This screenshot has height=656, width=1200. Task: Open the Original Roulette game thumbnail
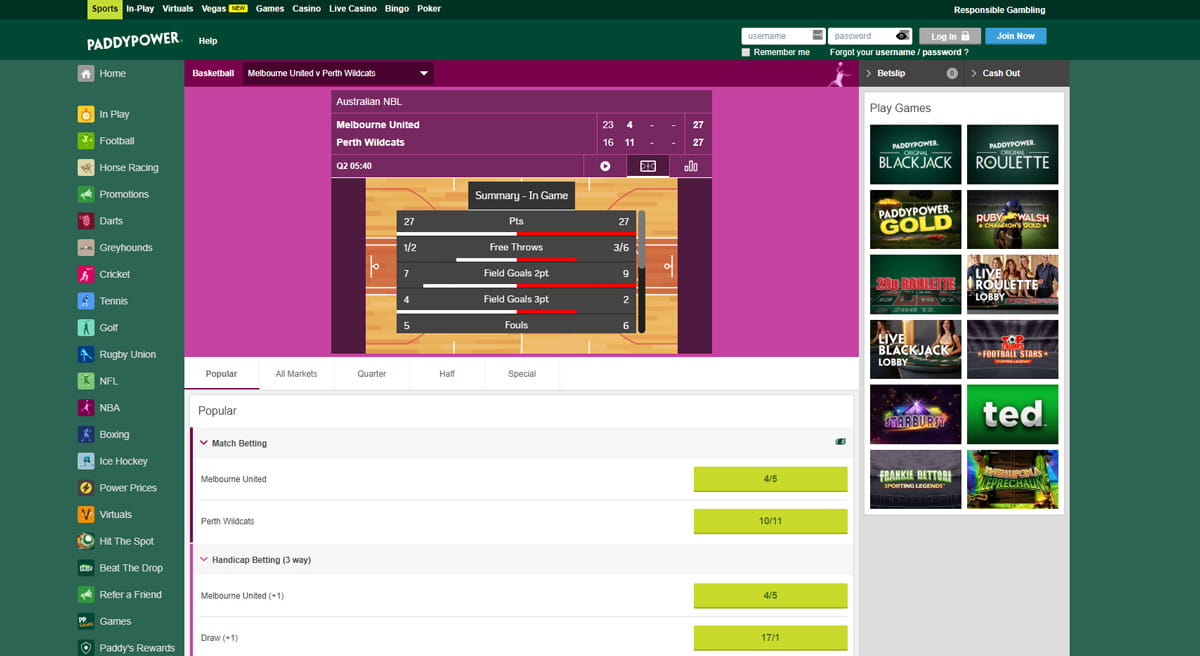tap(1012, 154)
